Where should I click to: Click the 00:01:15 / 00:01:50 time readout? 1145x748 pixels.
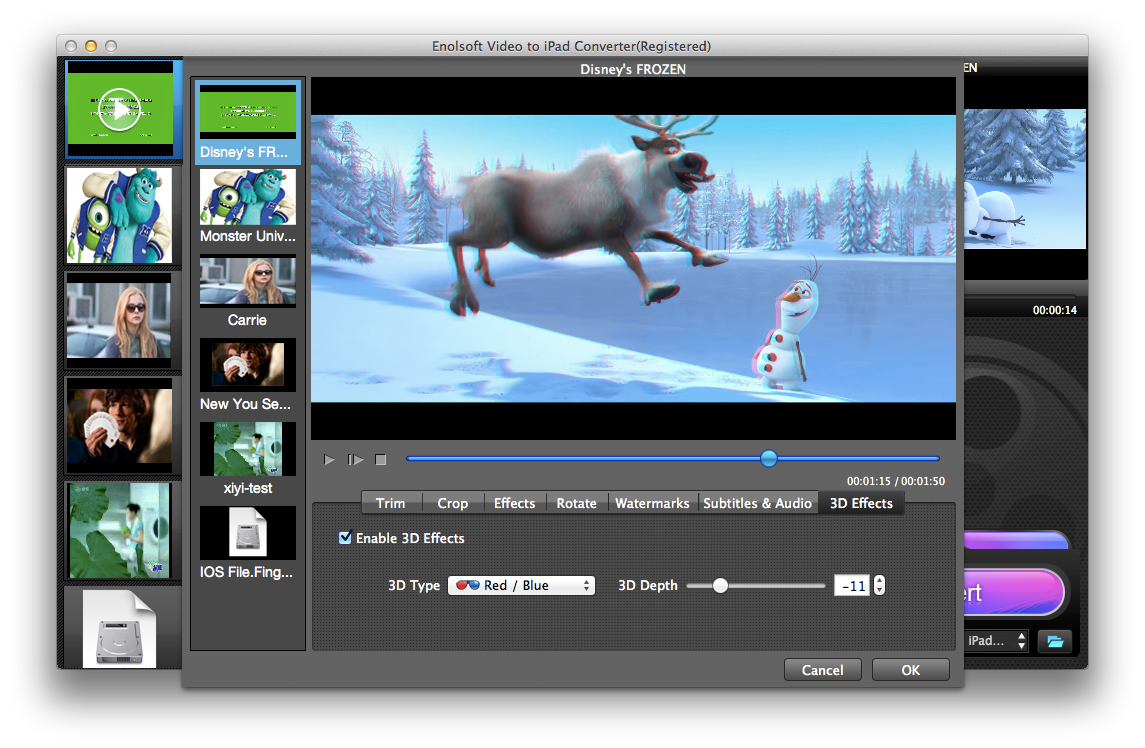pyautogui.click(x=895, y=481)
